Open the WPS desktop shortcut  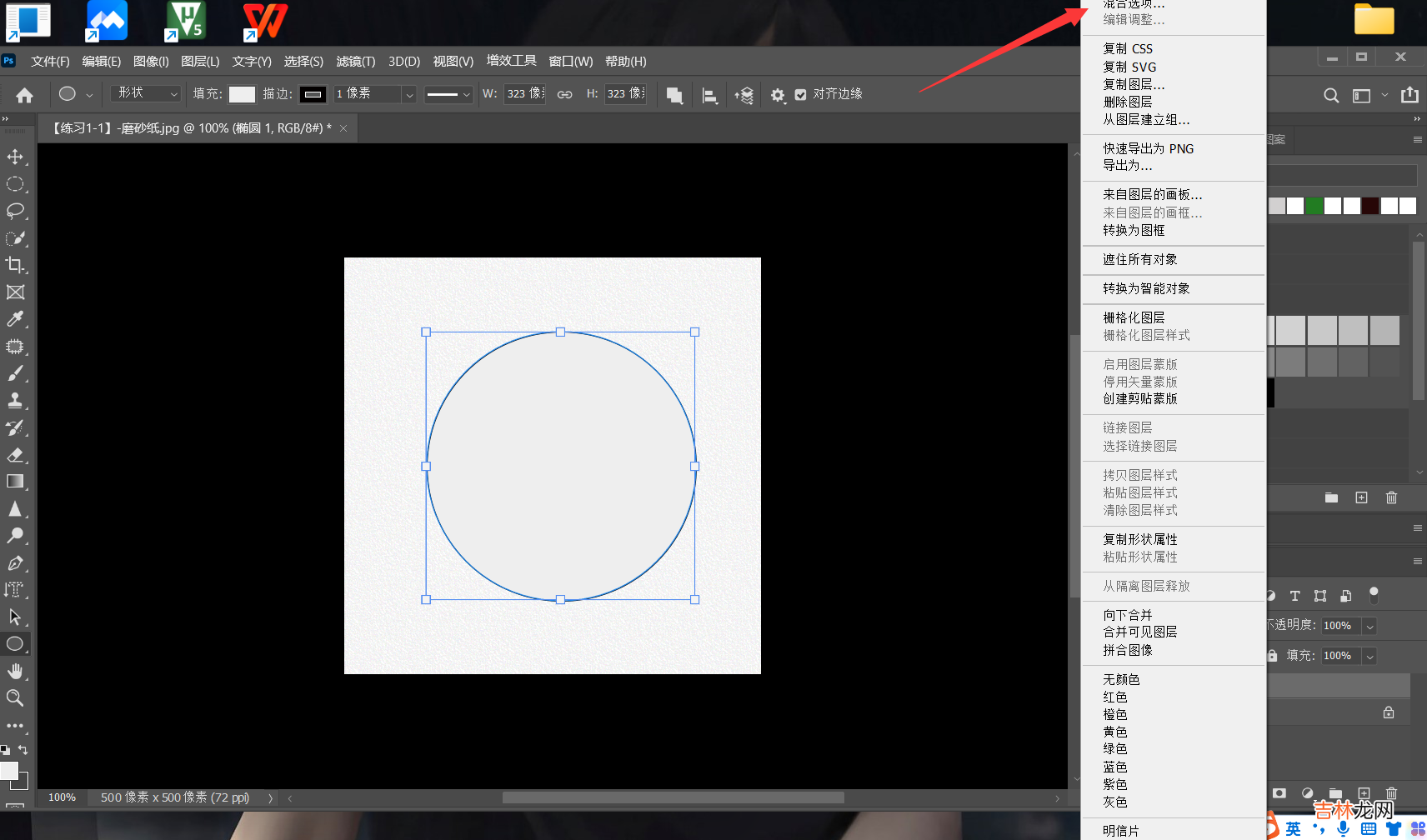point(265,21)
